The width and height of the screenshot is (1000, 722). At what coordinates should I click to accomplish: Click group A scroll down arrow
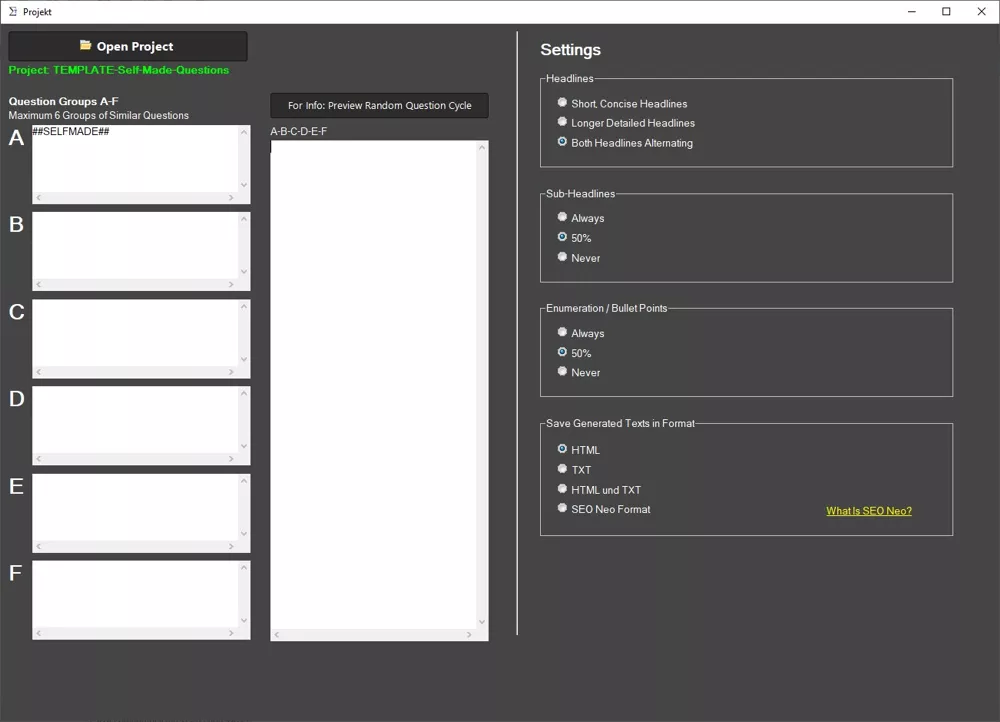point(244,185)
